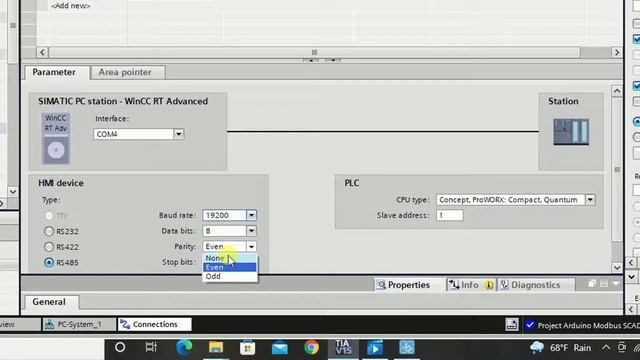Select None in the parity dropdown list
The height and width of the screenshot is (360, 640).
click(230, 258)
